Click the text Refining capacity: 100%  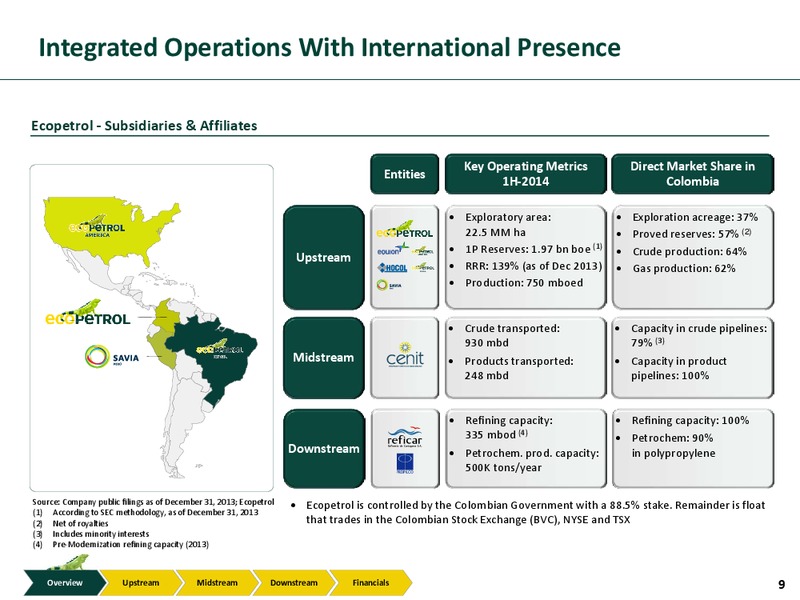click(690, 420)
